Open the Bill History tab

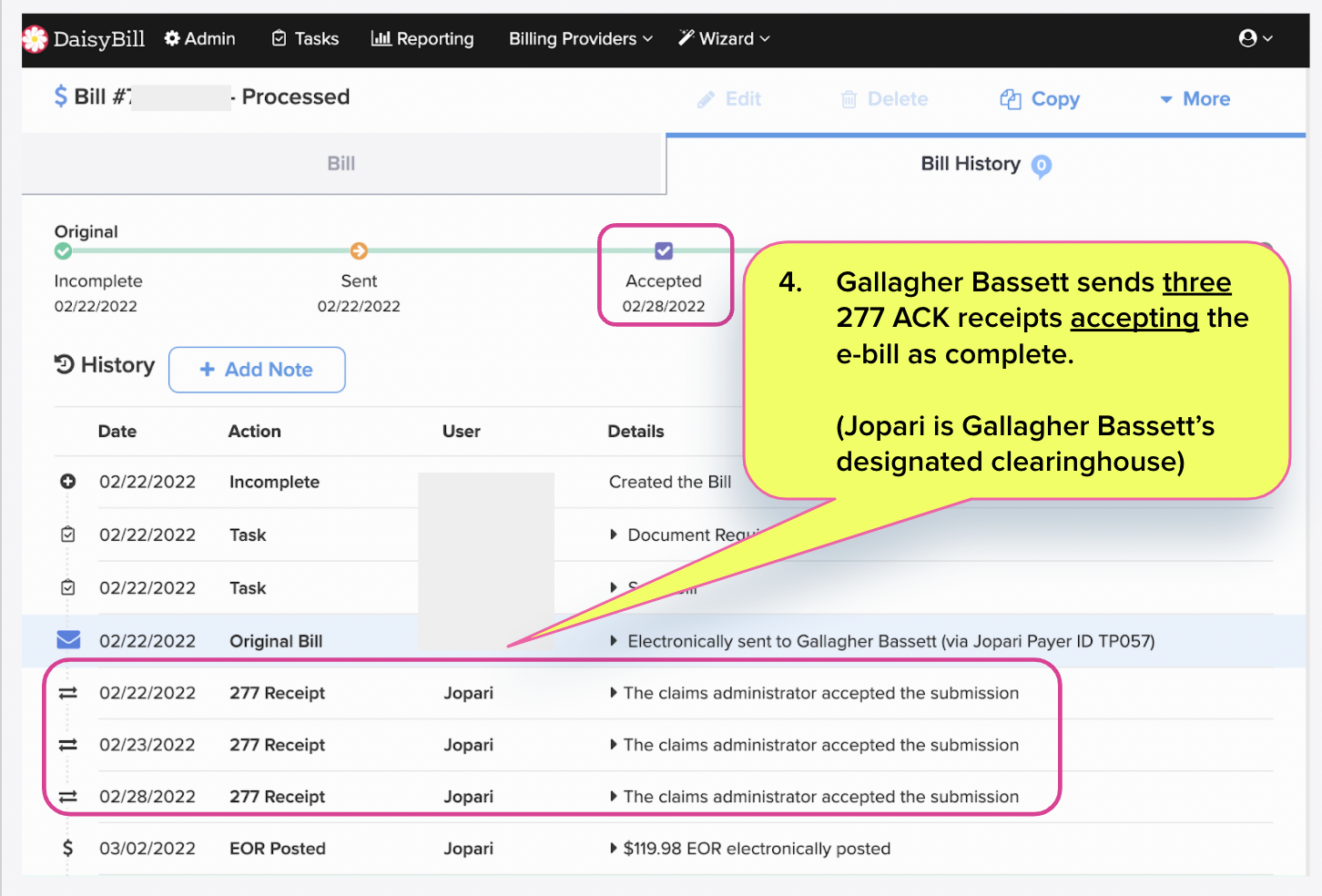(970, 164)
